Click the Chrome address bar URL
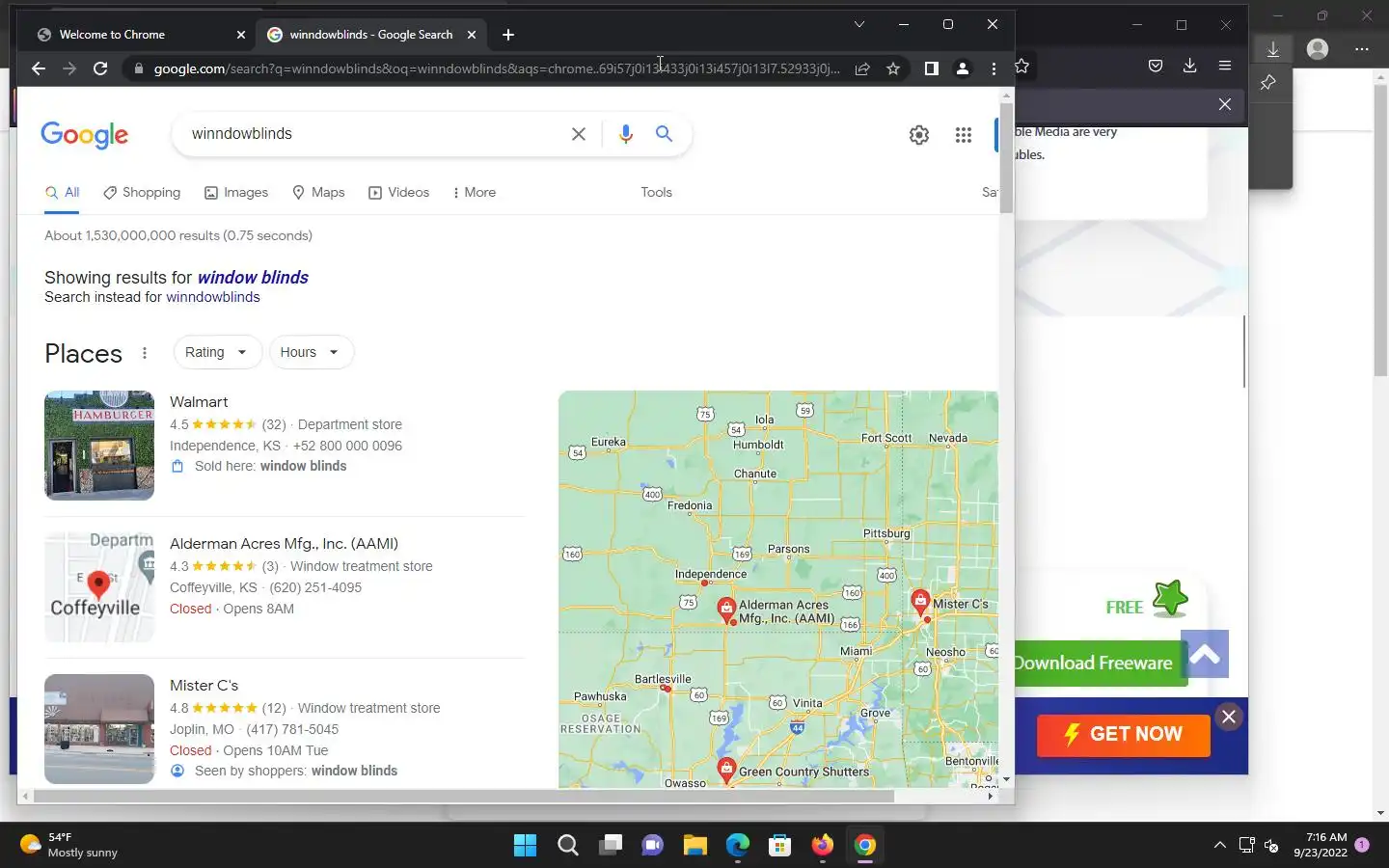This screenshot has height=868, width=1389. pos(497,68)
